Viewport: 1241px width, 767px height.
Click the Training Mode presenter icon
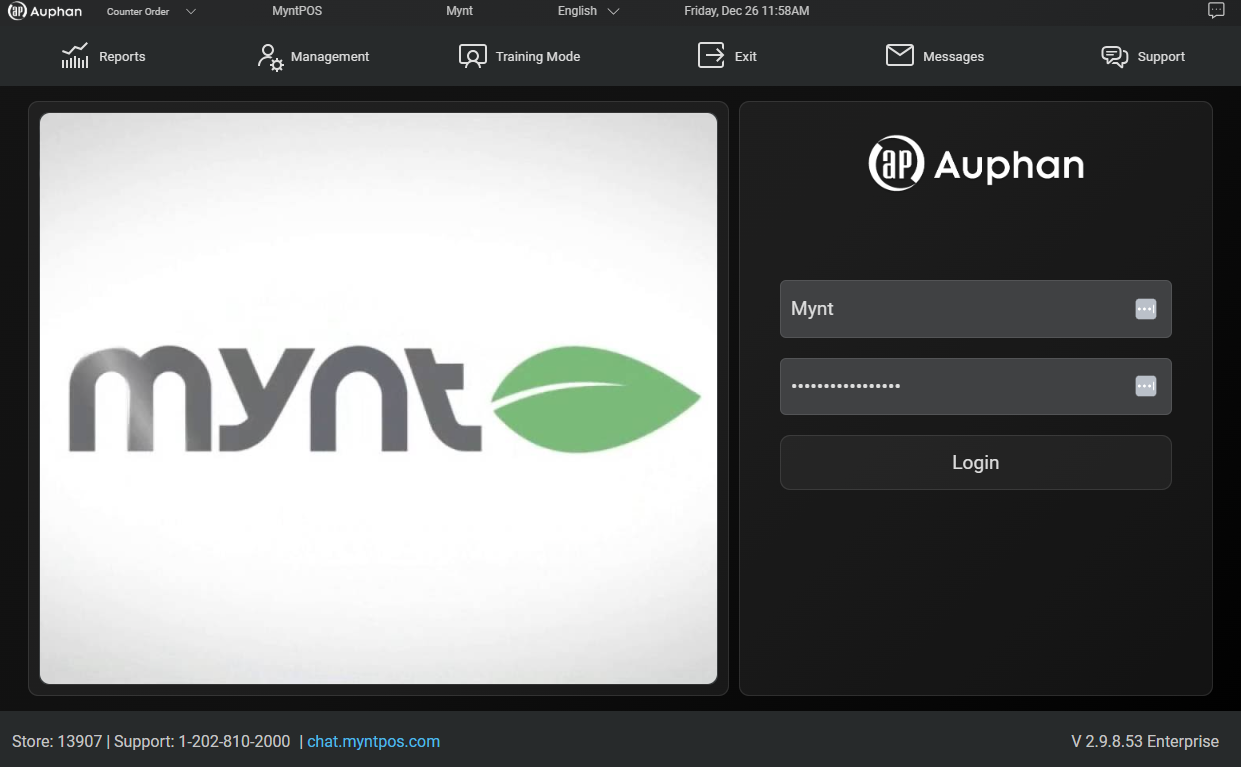click(473, 56)
